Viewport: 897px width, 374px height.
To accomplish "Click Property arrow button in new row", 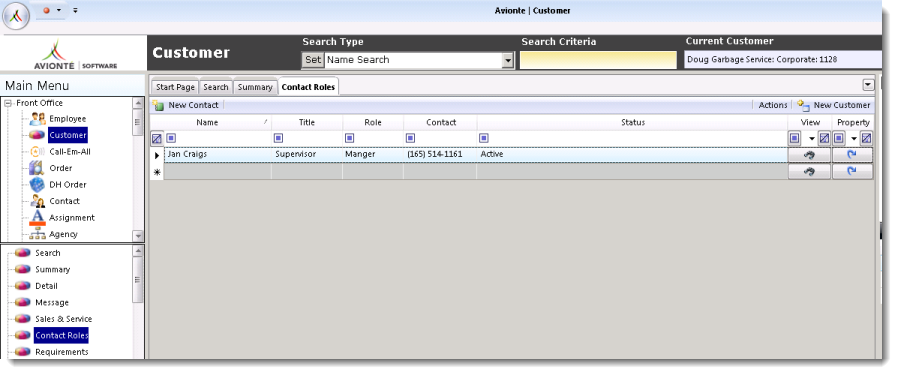I will pos(852,172).
